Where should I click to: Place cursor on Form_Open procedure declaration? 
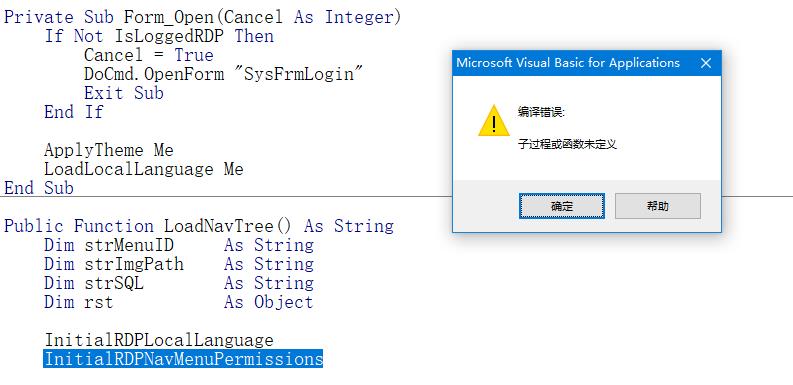202,17
